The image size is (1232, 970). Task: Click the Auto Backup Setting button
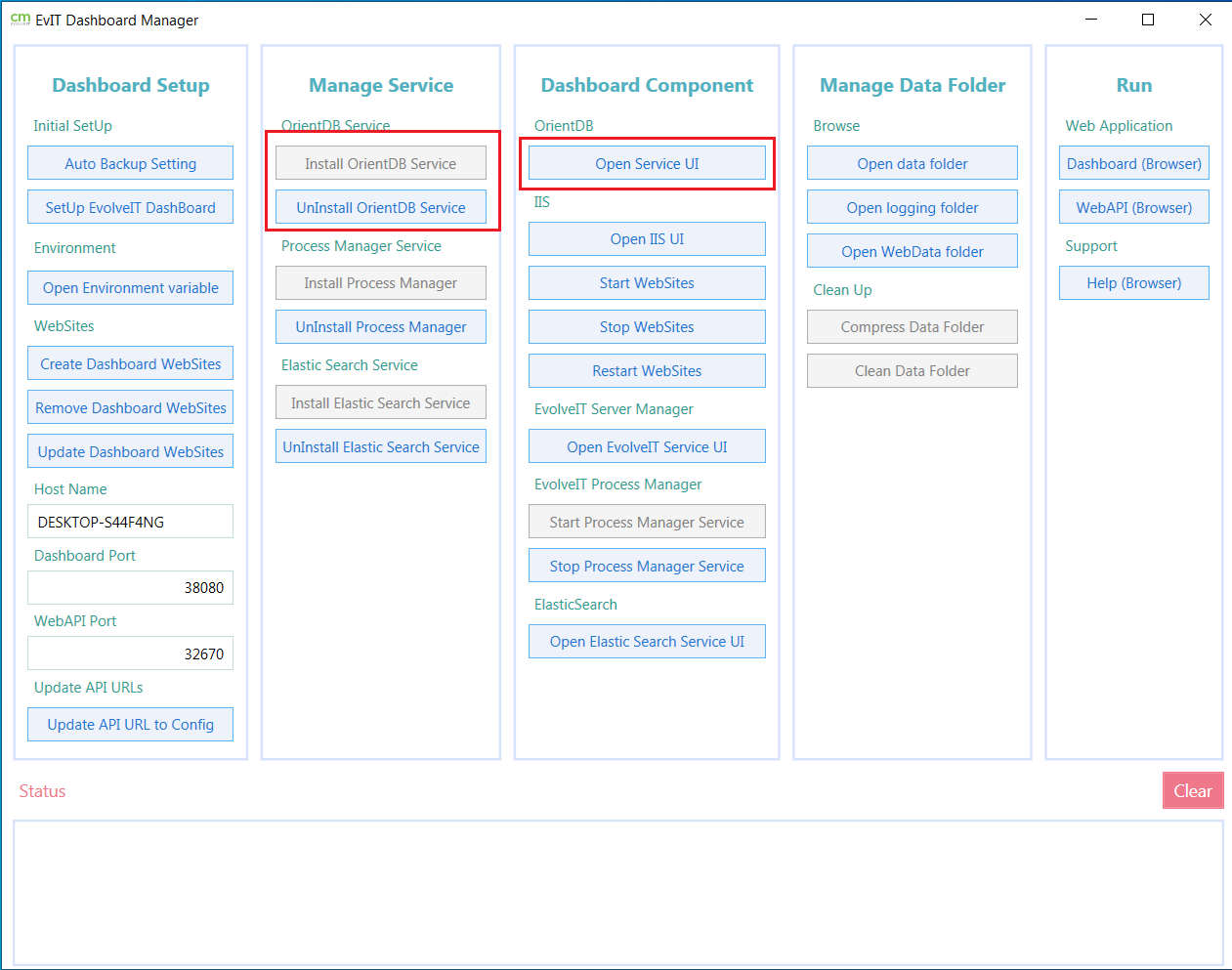(130, 163)
